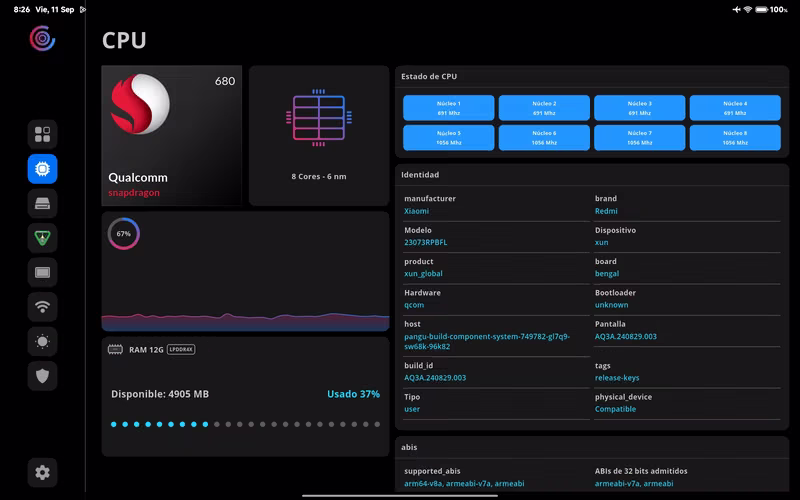The height and width of the screenshot is (500, 800).
Task: Click the 8:26 clock in status bar
Action: point(21,9)
